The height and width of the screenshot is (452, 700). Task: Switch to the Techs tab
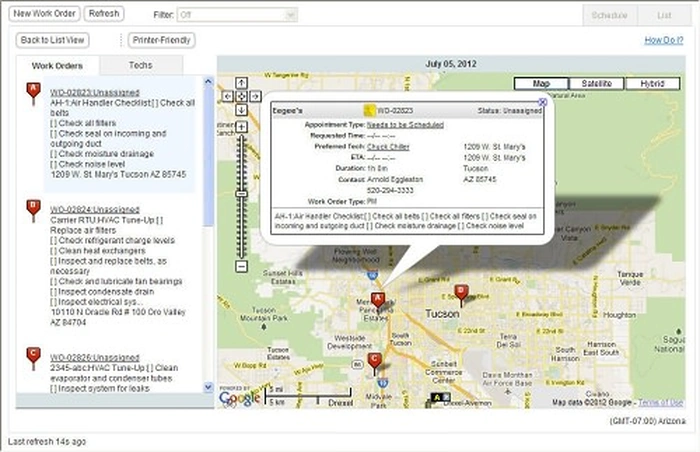[141, 65]
